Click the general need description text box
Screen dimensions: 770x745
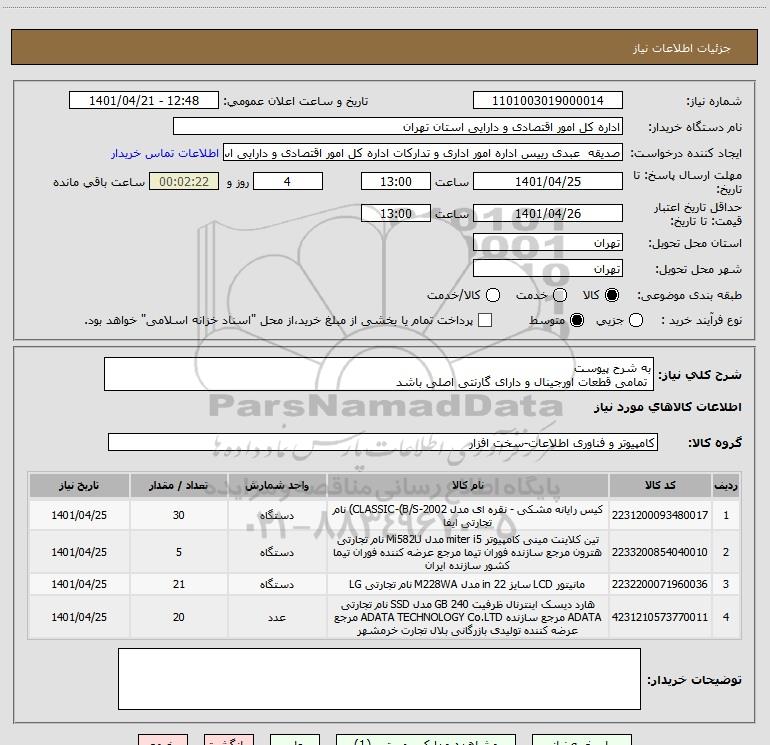[379, 374]
